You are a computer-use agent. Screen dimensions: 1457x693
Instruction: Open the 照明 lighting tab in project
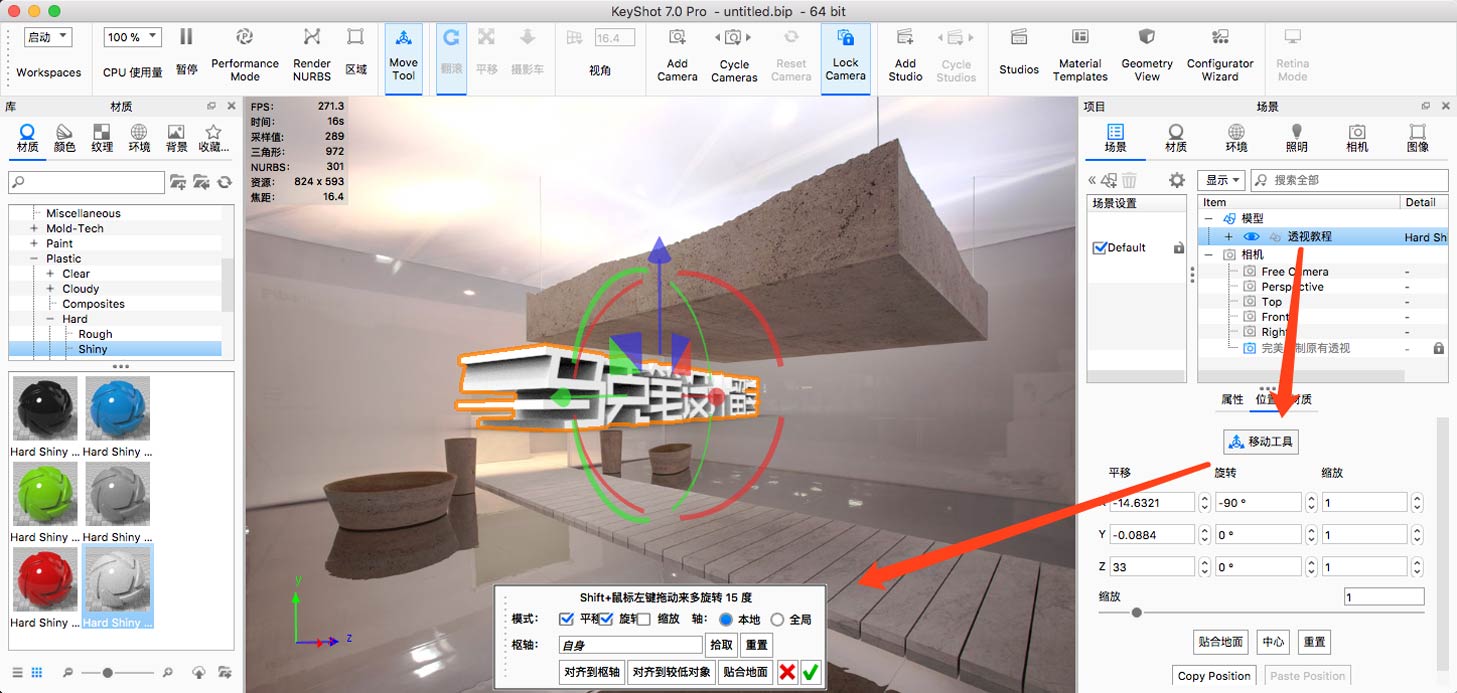1297,138
